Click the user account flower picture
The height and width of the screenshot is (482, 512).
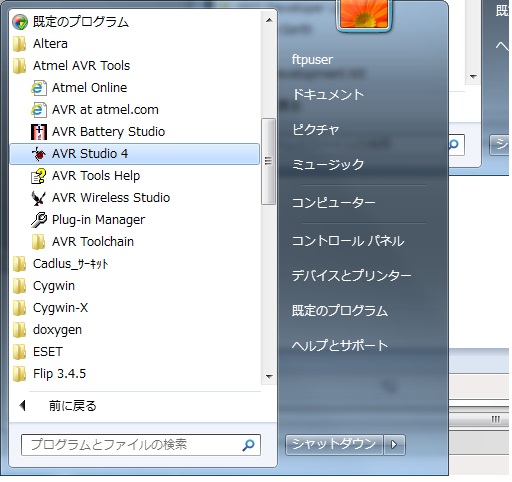[364, 14]
